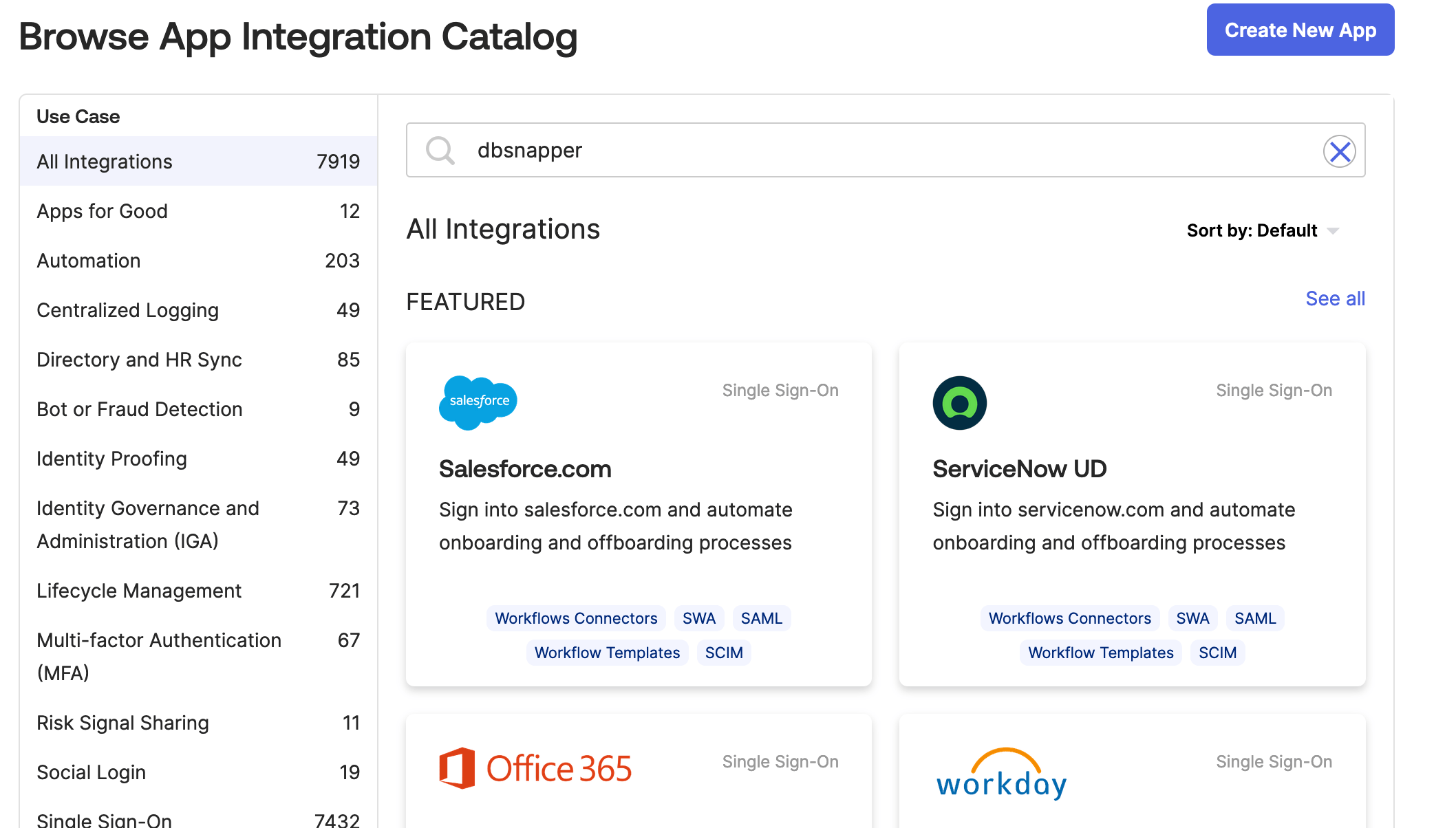Image resolution: width=1456 pixels, height=828 pixels.
Task: Click Salesforce SAML tag
Action: [x=761, y=618]
